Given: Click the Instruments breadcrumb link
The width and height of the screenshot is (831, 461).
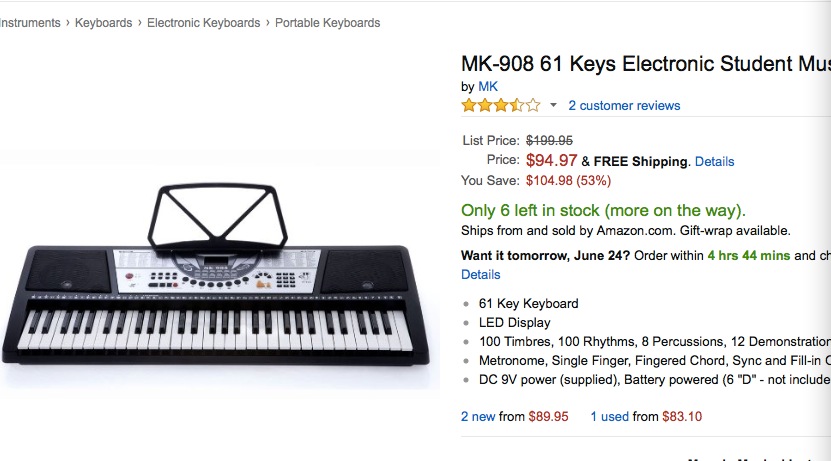Looking at the screenshot, I should coord(30,23).
